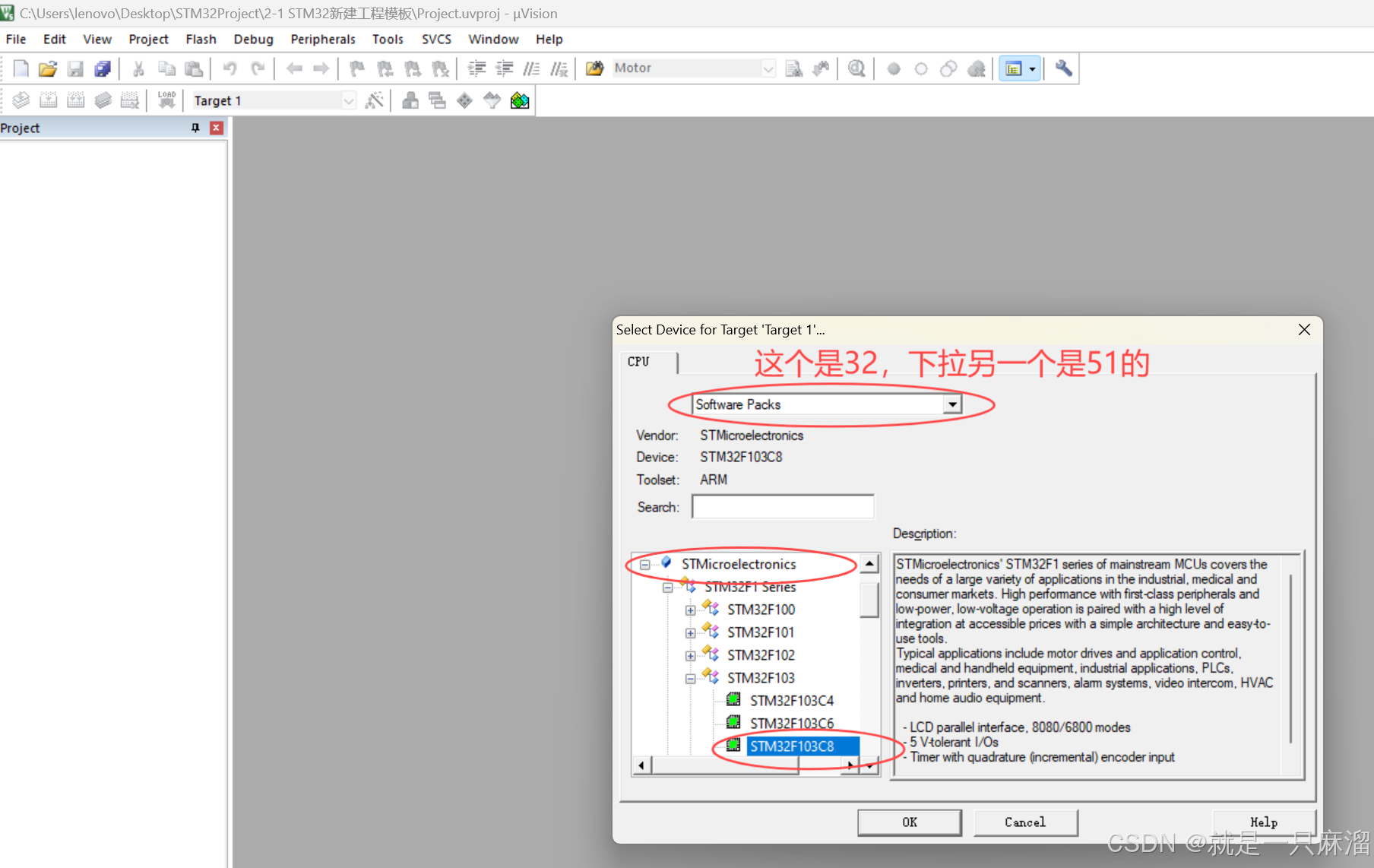Click the Enable/Disable Breakpoint hollow circle icon
The image size is (1374, 868).
921,69
